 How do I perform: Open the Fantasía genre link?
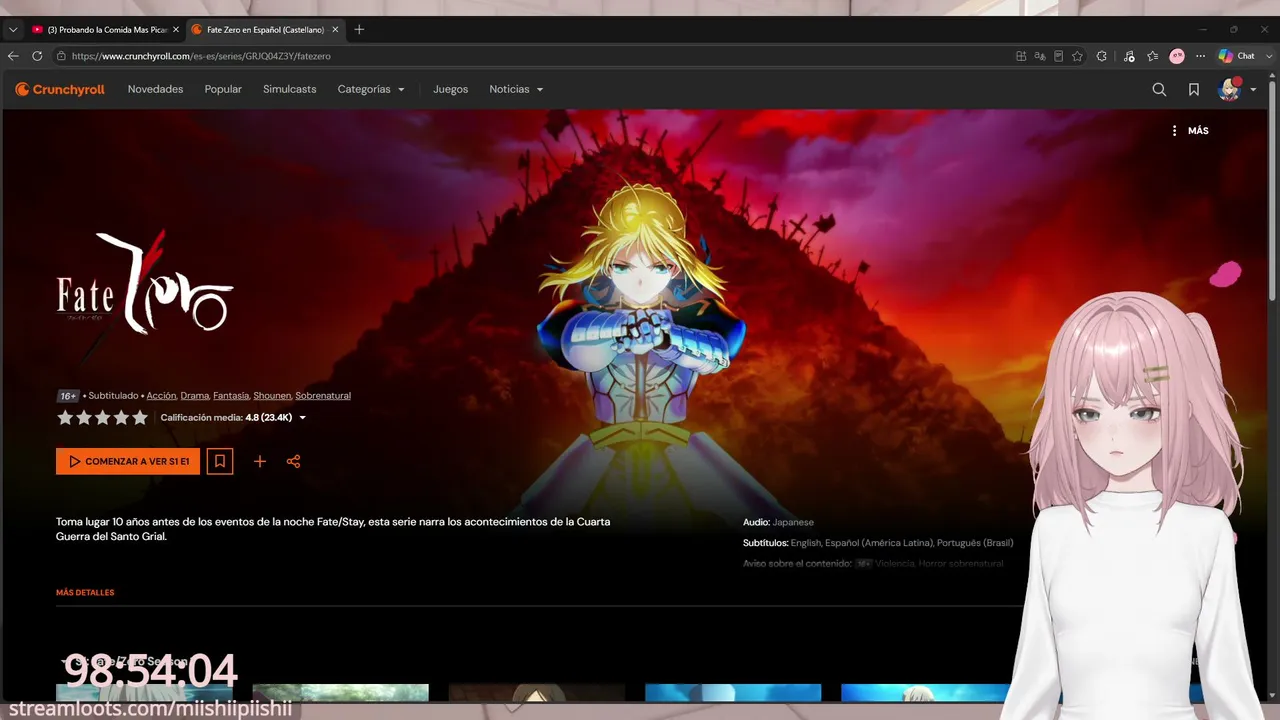pyautogui.click(x=231, y=396)
